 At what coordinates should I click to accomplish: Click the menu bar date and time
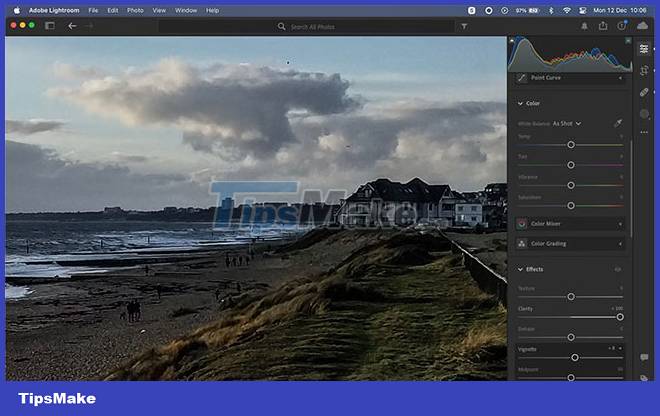click(x=620, y=11)
